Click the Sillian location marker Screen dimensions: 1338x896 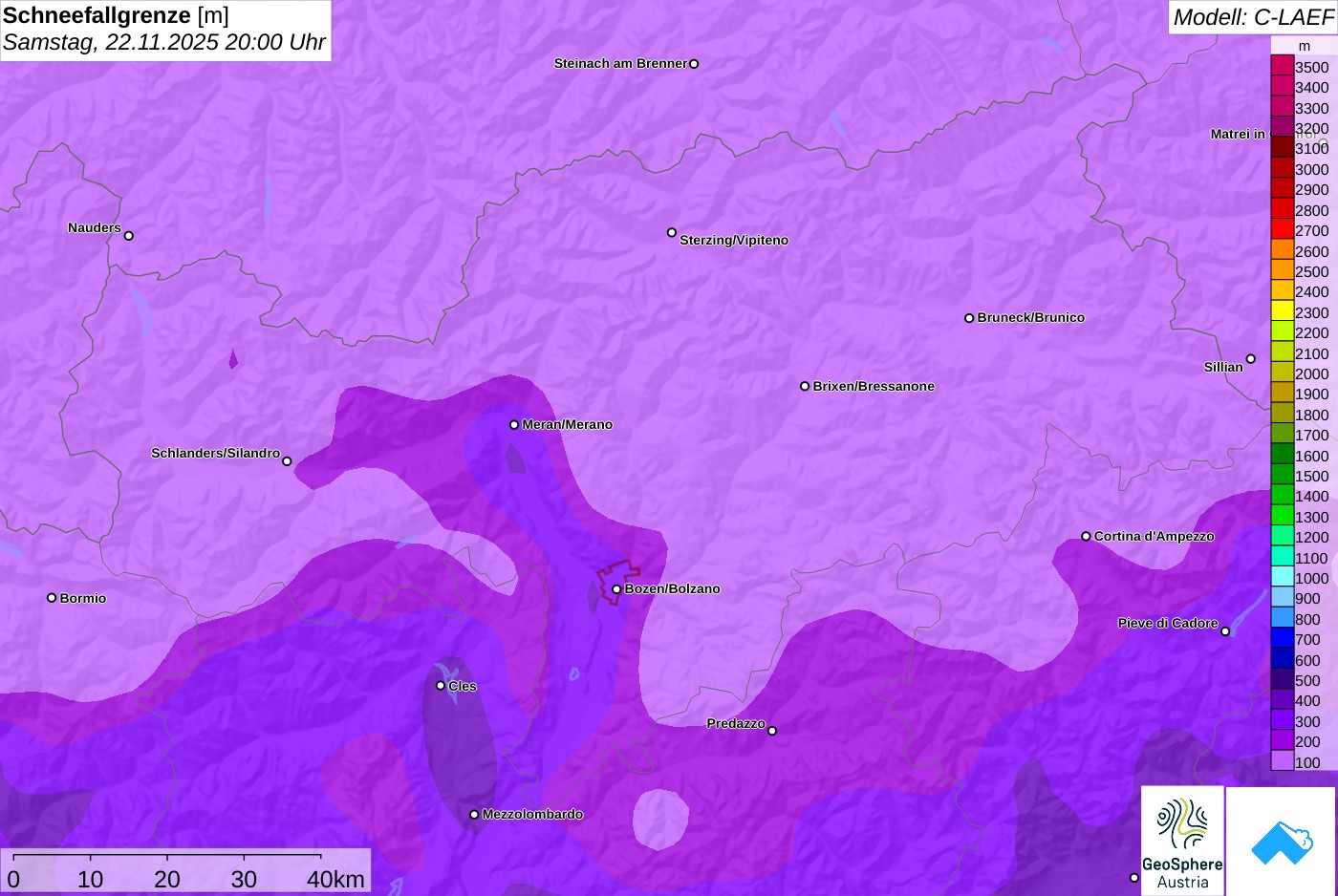click(x=1251, y=359)
